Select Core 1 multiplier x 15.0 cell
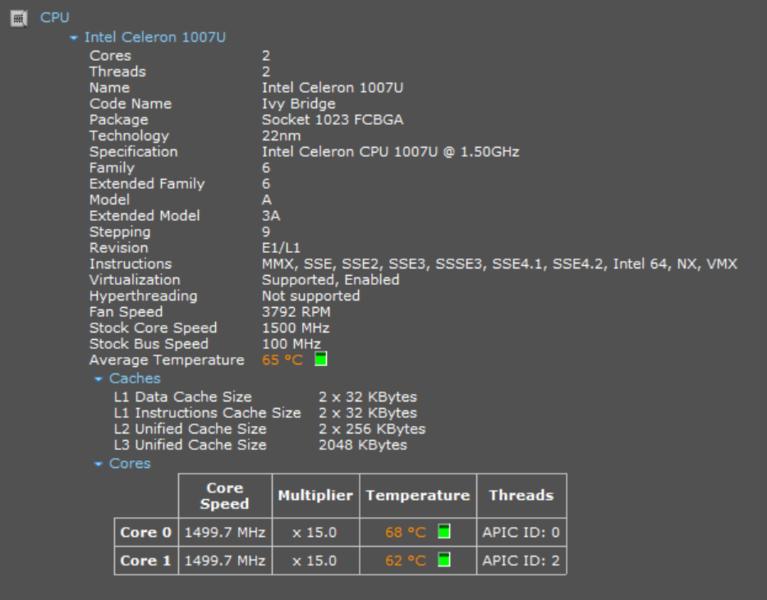 point(316,560)
